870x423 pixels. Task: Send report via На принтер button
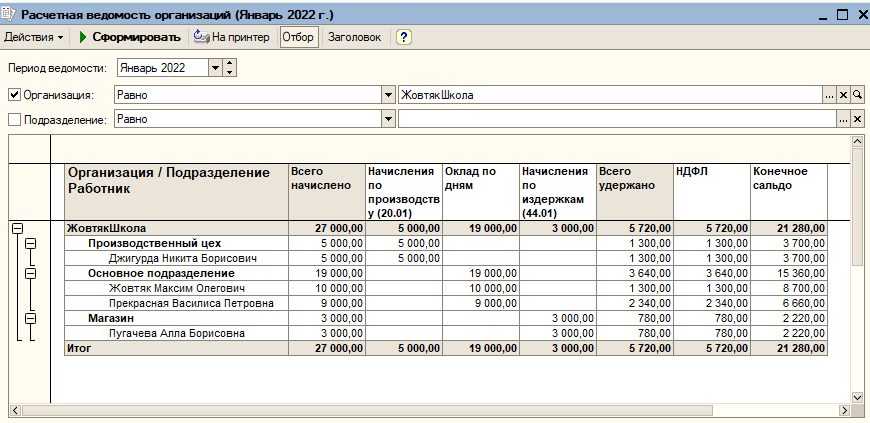[231, 37]
